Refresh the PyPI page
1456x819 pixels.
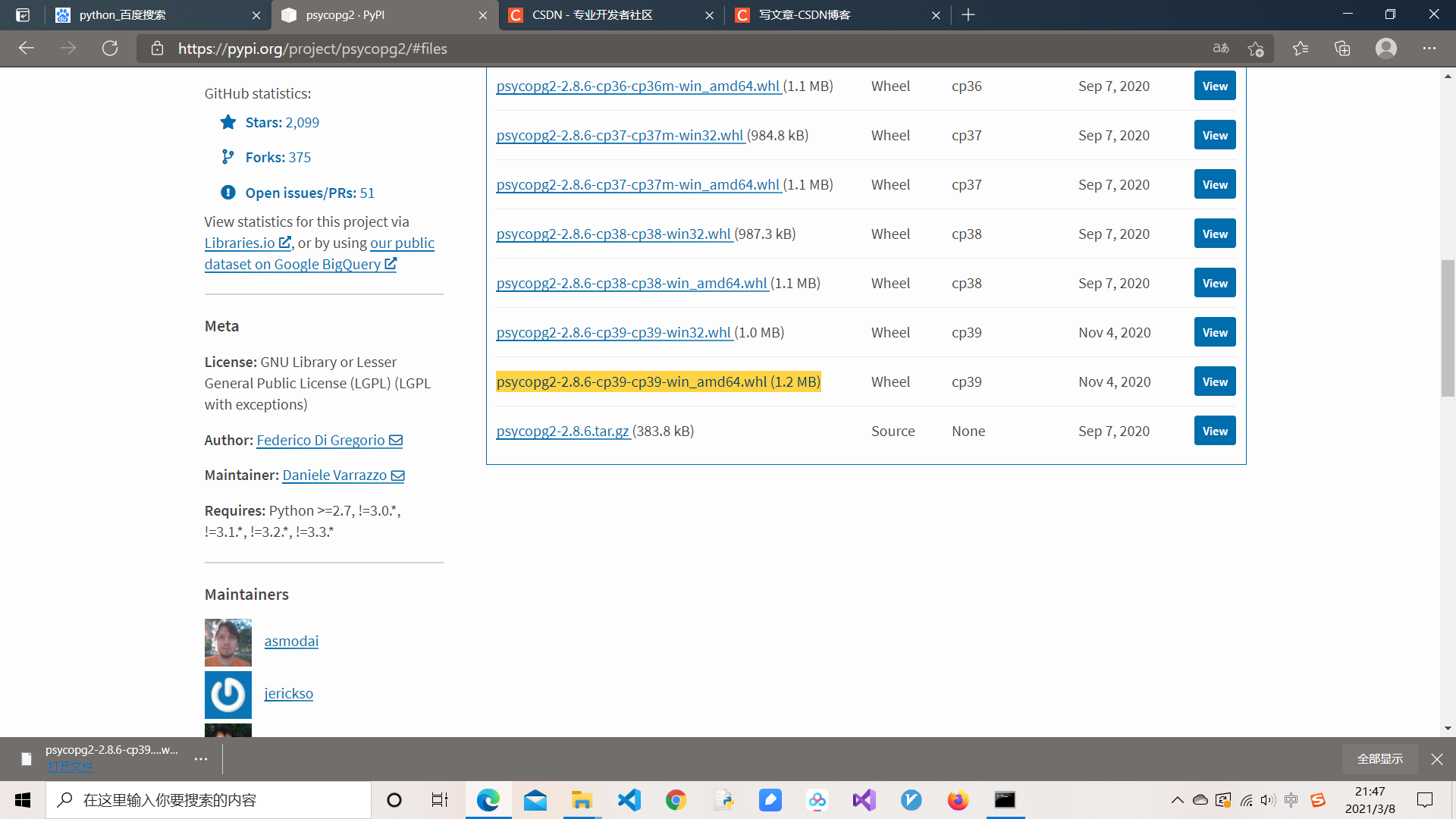110,48
